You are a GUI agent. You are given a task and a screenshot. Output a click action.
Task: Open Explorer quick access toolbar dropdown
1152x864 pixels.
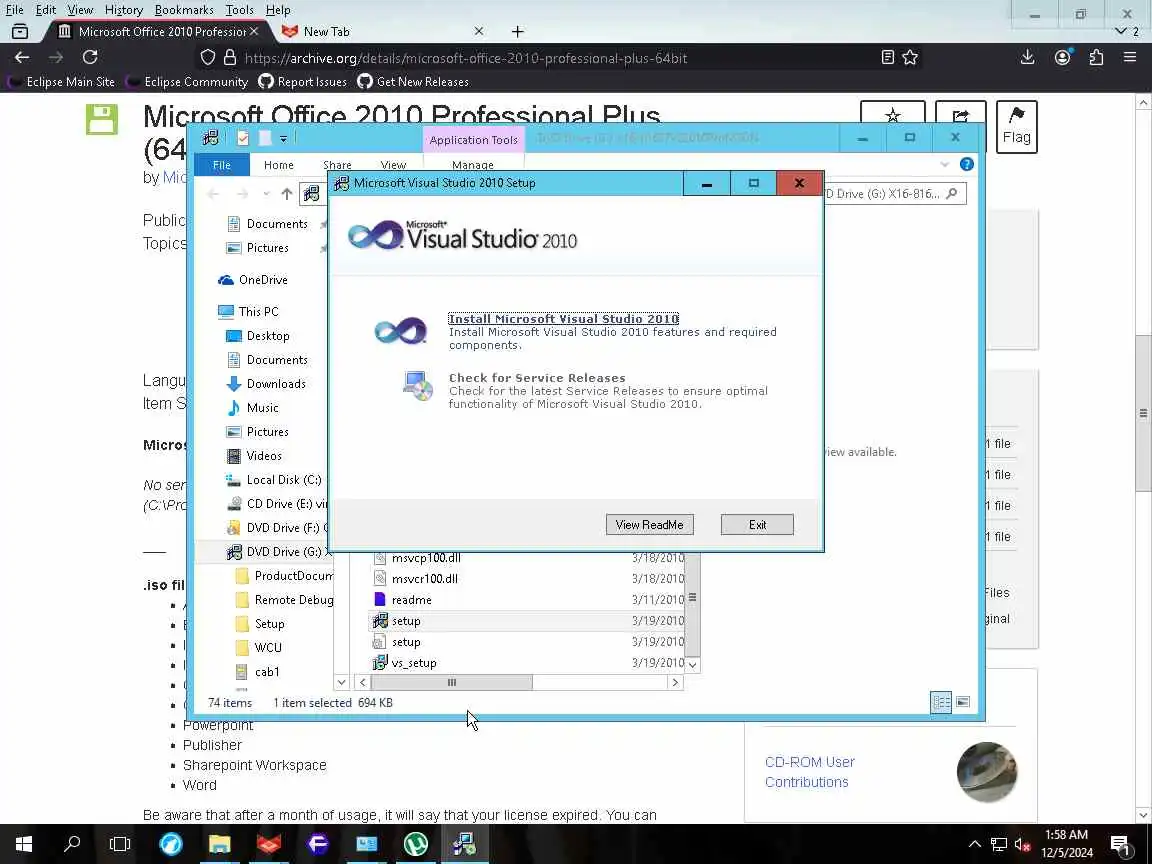click(284, 138)
